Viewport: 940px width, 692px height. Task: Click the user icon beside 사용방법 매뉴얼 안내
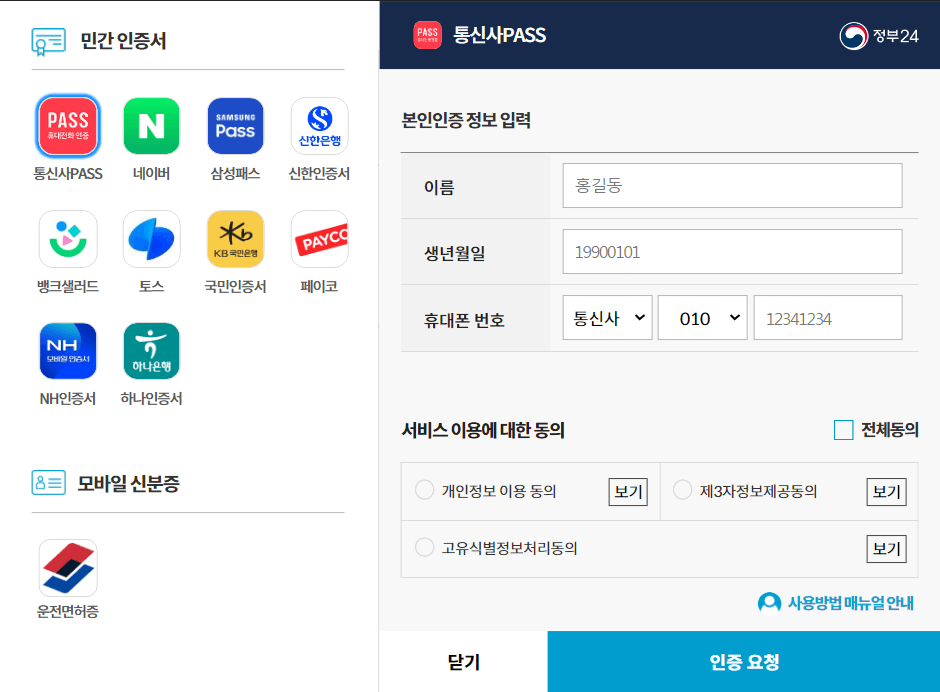[769, 603]
